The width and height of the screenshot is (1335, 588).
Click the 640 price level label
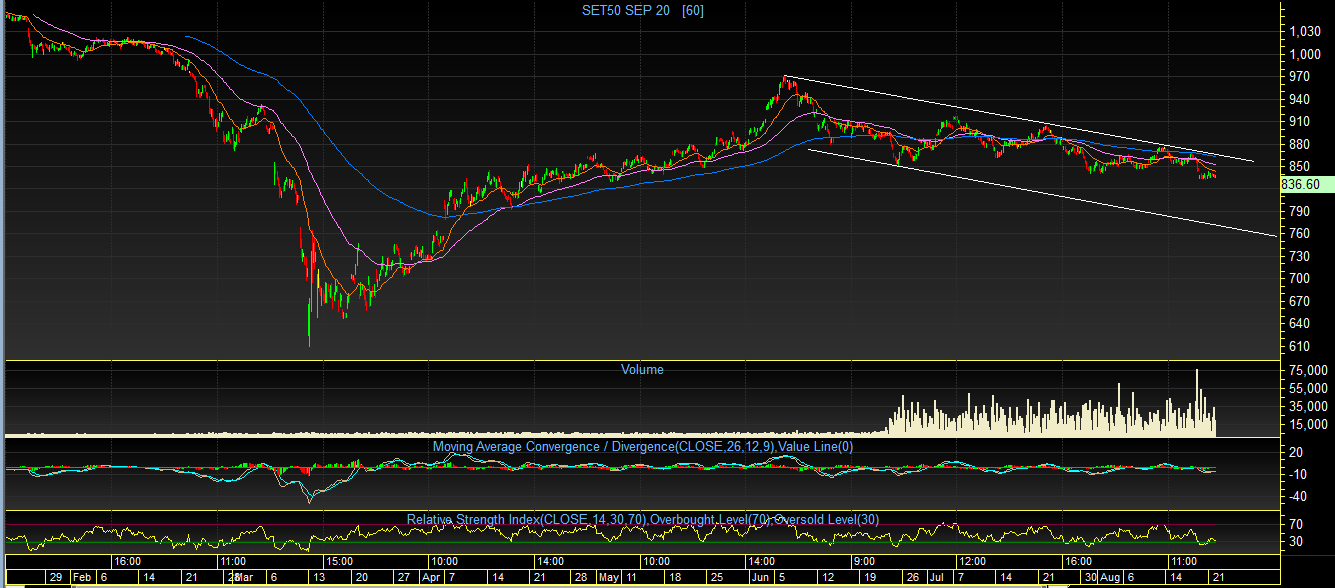click(x=1298, y=324)
